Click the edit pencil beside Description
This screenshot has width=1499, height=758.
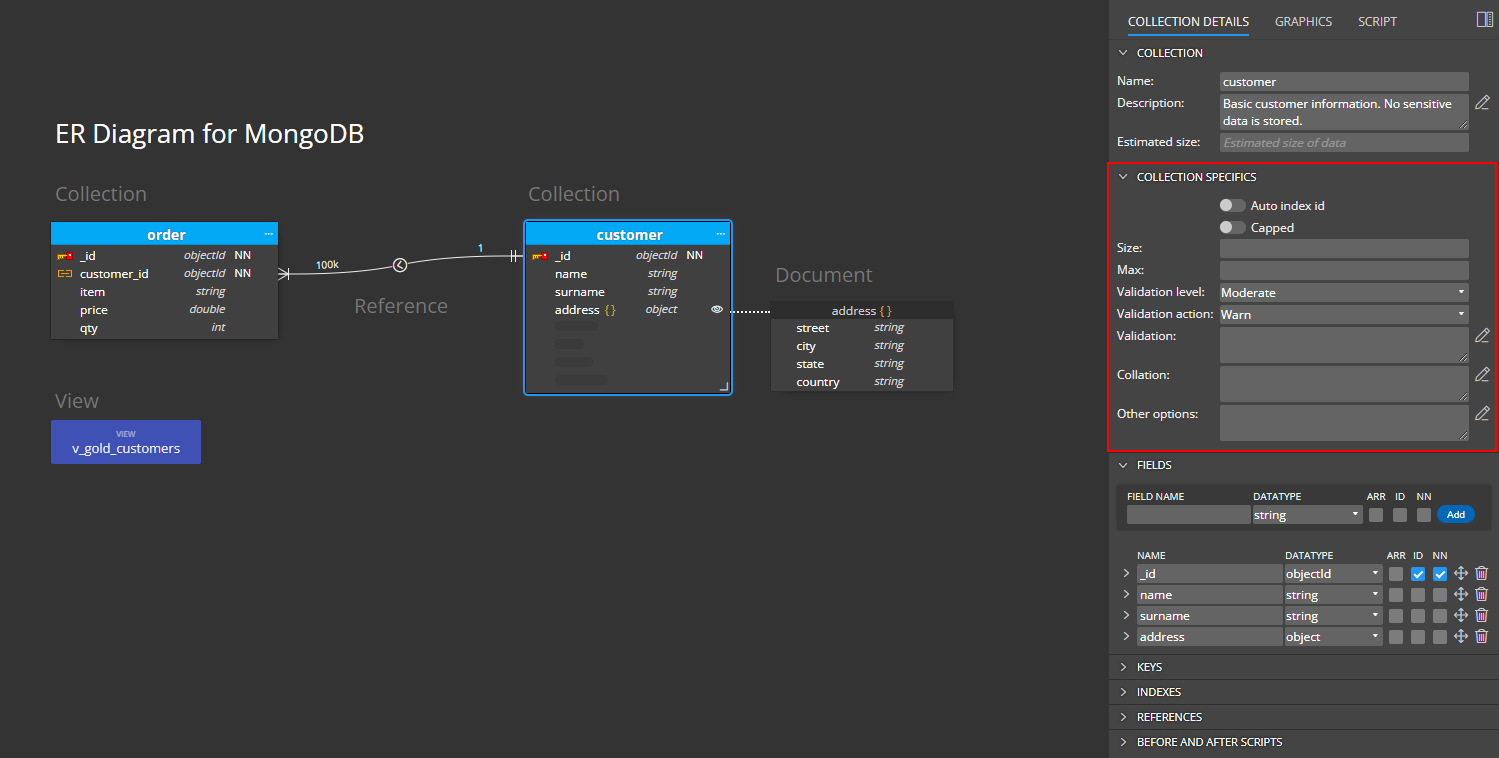tap(1482, 103)
